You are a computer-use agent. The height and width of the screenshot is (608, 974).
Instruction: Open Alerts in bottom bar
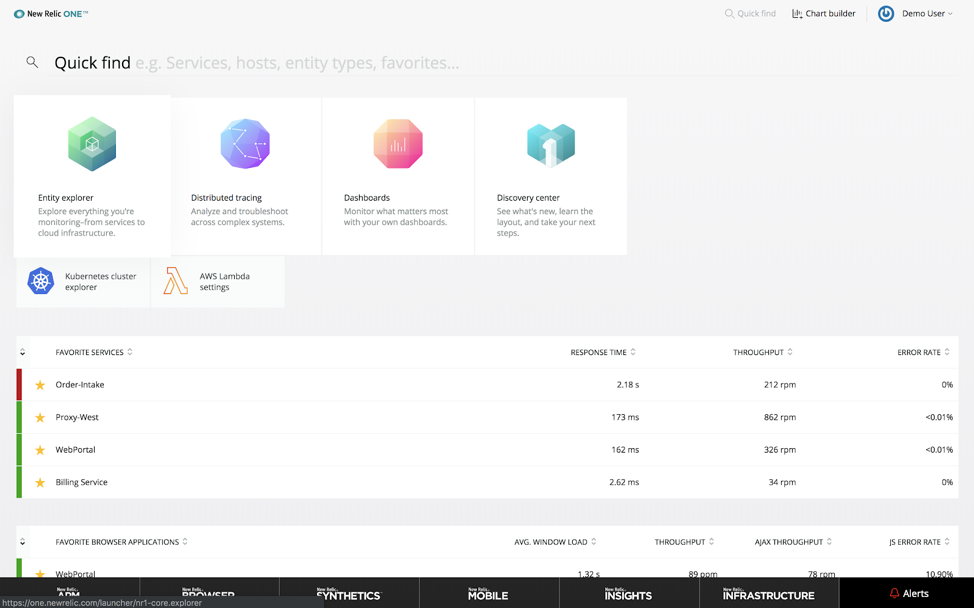coord(907,593)
